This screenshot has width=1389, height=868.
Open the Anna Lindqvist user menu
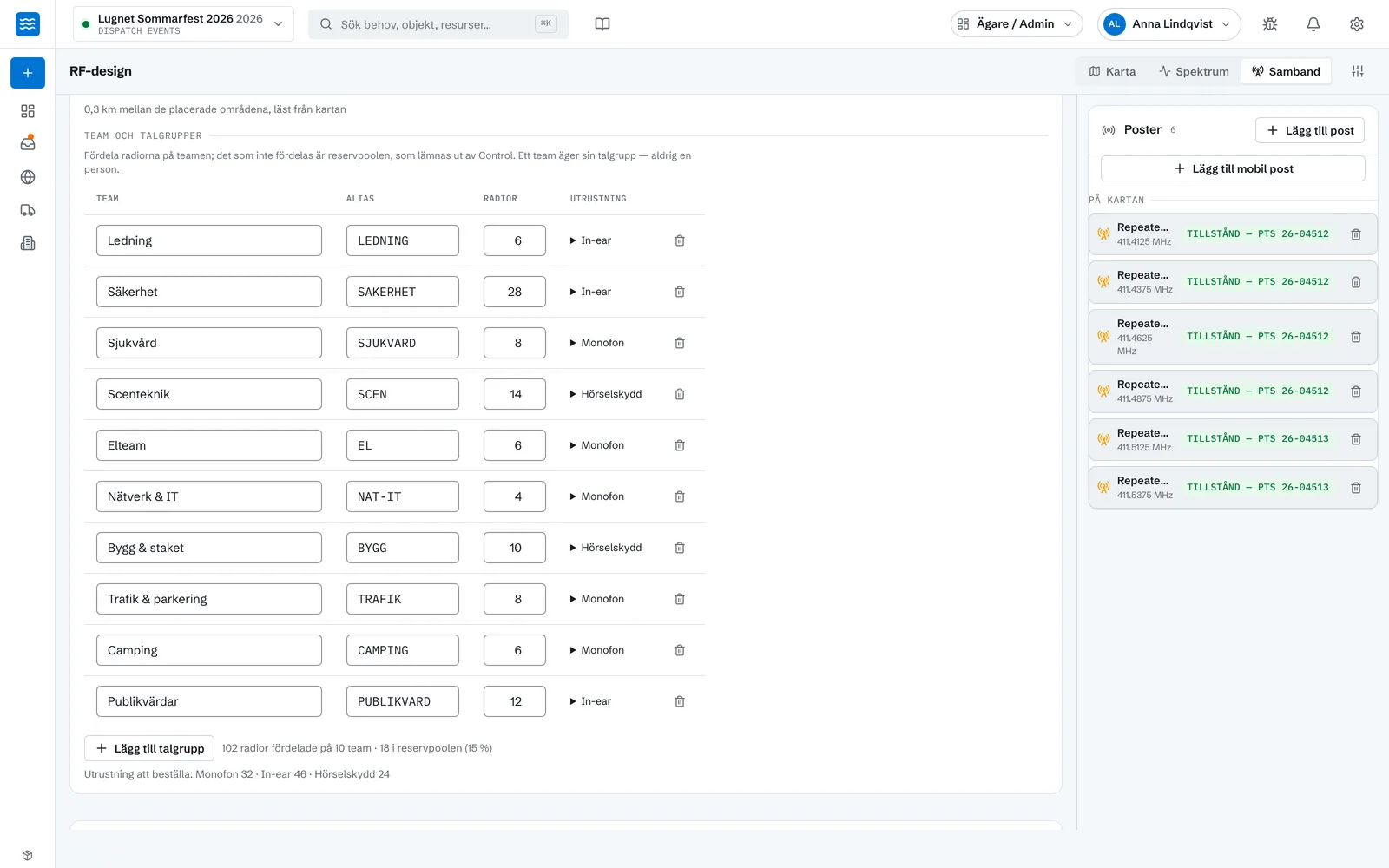click(1168, 24)
